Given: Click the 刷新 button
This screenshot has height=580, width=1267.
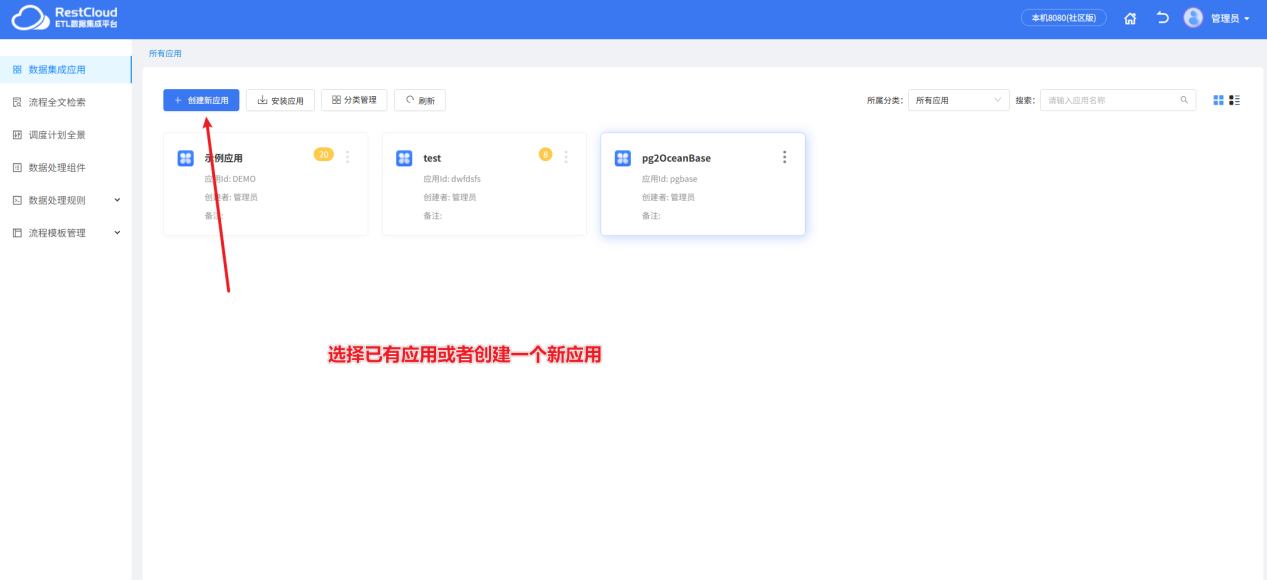Looking at the screenshot, I should click(x=420, y=100).
